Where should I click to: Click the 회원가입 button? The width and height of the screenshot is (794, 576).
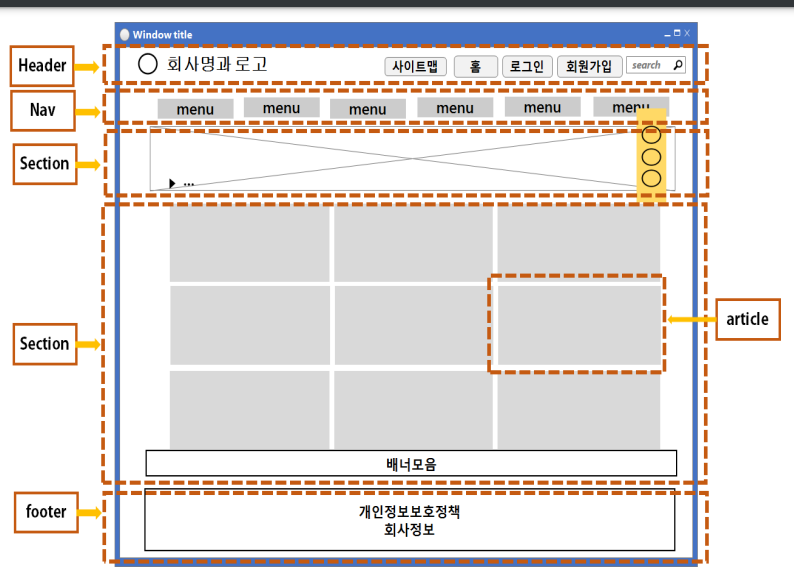pyautogui.click(x=589, y=66)
